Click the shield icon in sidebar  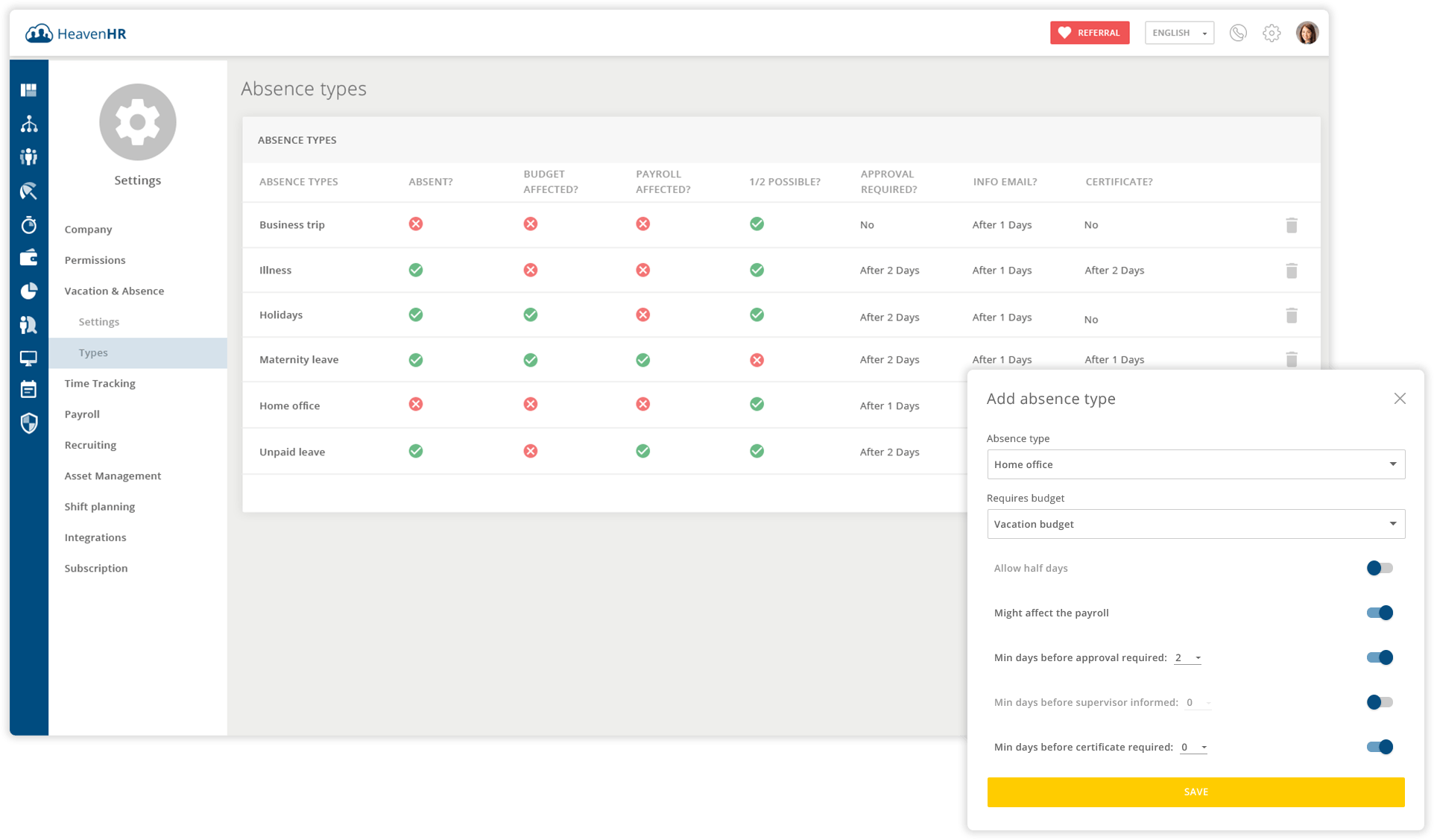29,423
